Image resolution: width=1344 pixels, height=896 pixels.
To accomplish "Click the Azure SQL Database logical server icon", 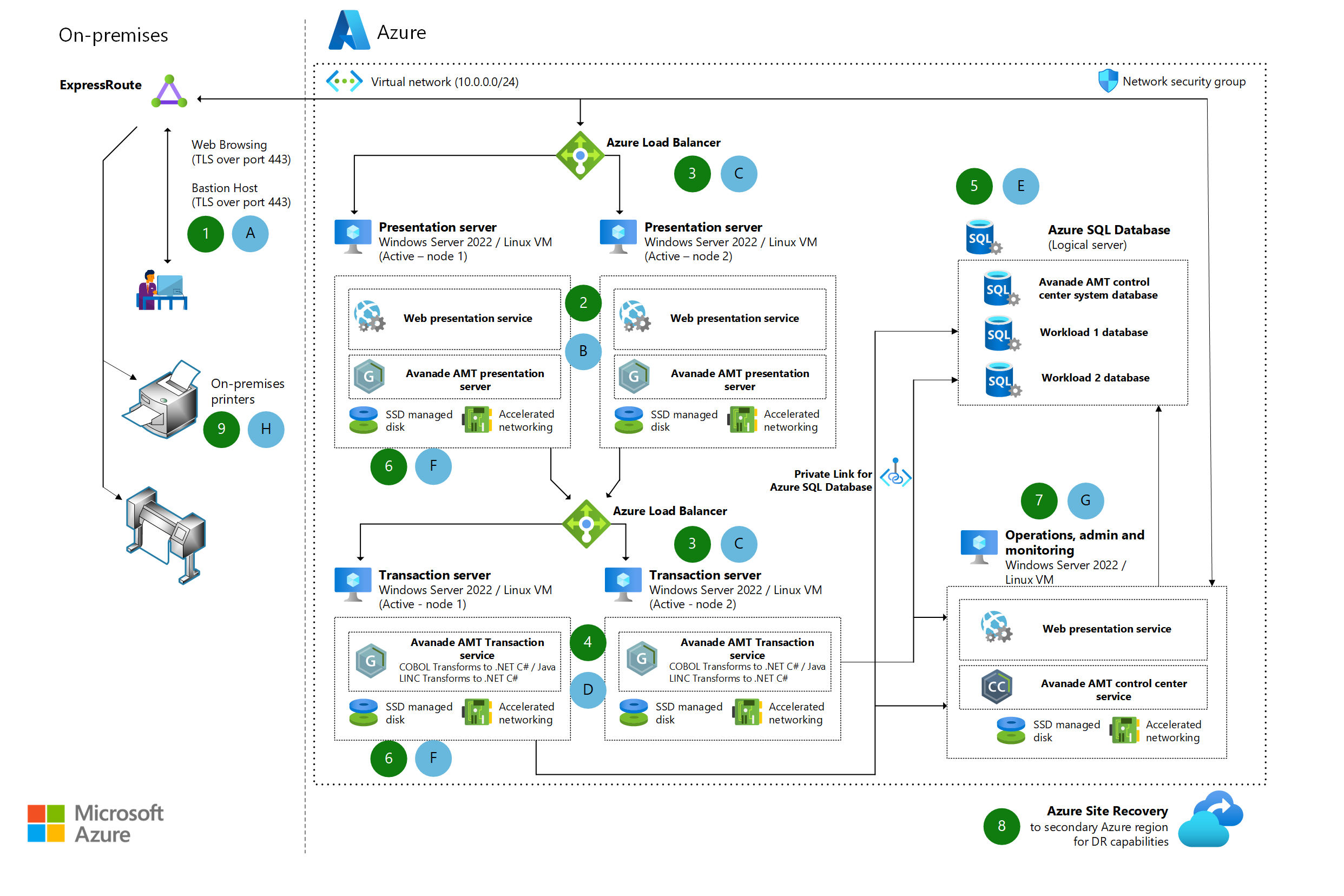I will pyautogui.click(x=984, y=236).
